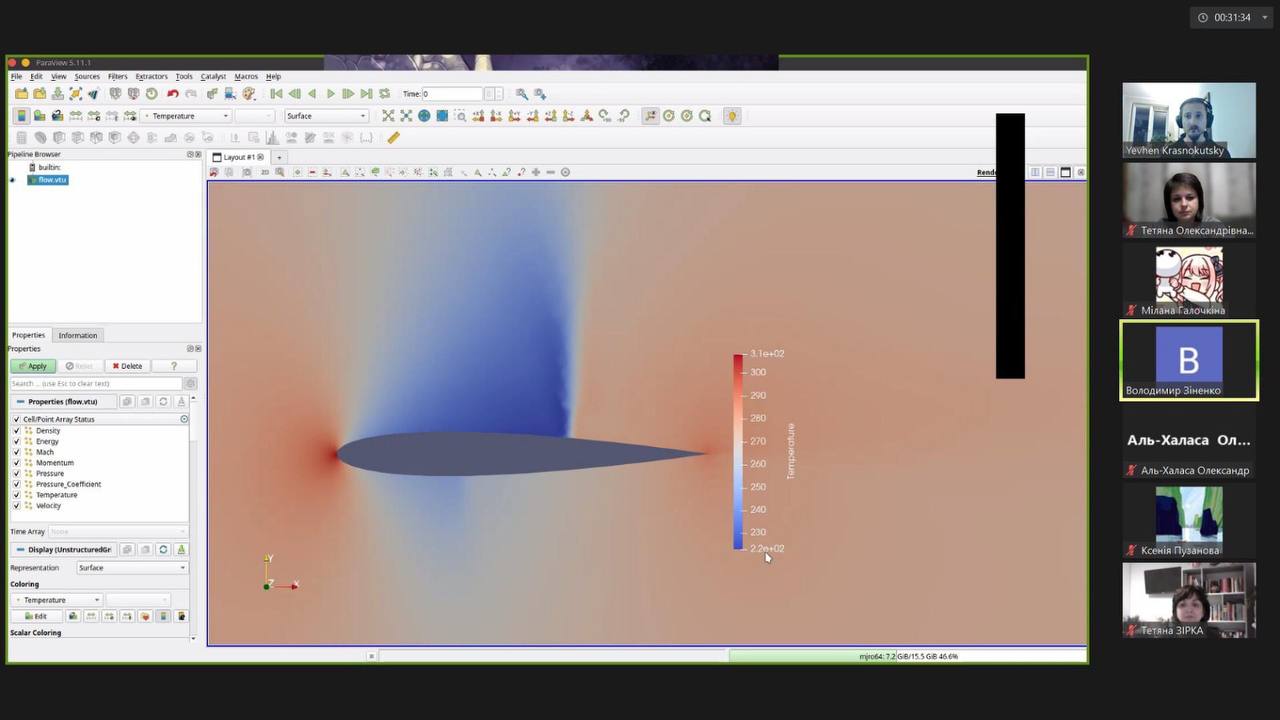Click the Reset Camera icon

388,116
